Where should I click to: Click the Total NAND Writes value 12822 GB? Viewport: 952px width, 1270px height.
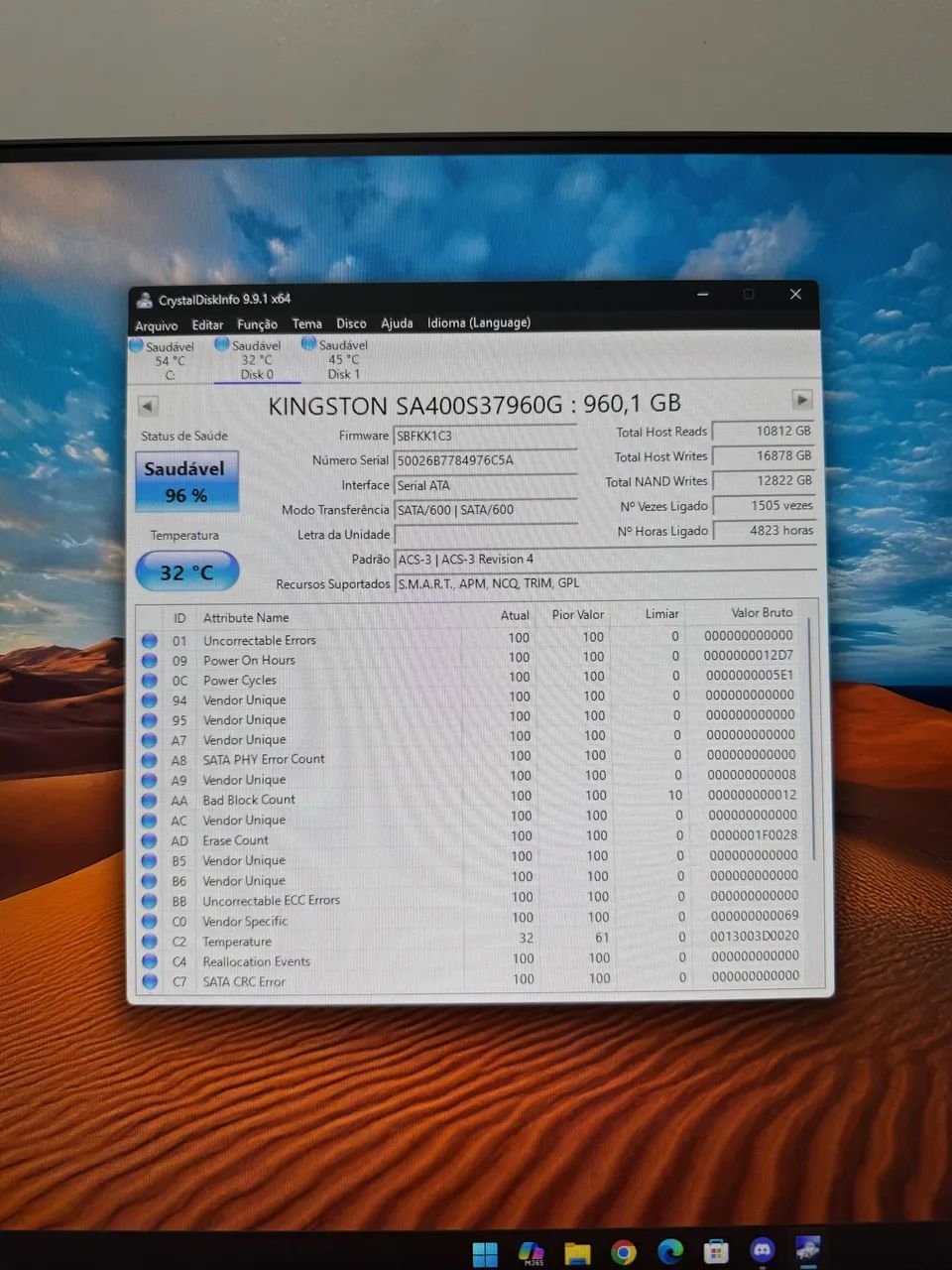click(765, 481)
